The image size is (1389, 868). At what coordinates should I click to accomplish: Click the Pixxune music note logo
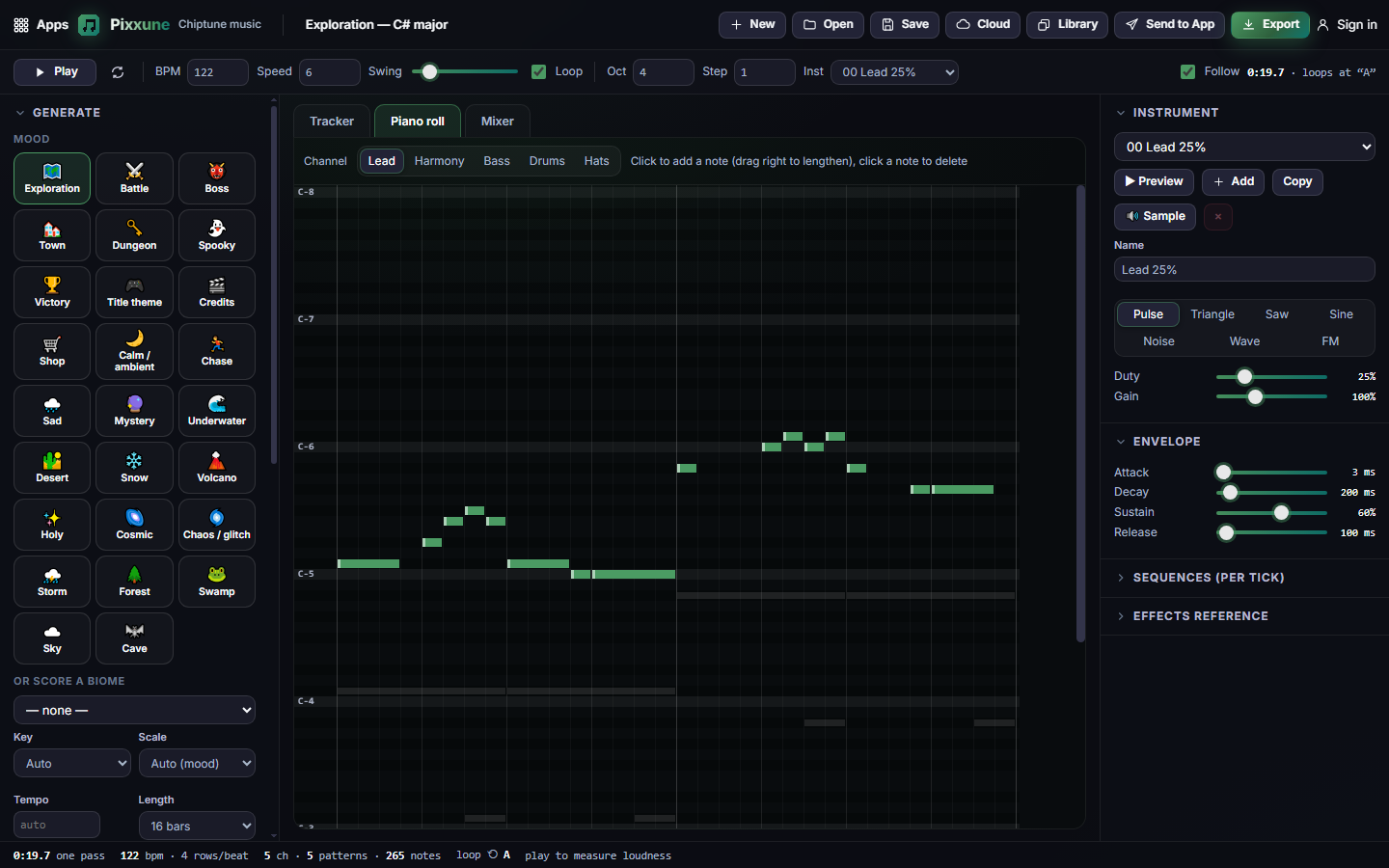point(89,25)
